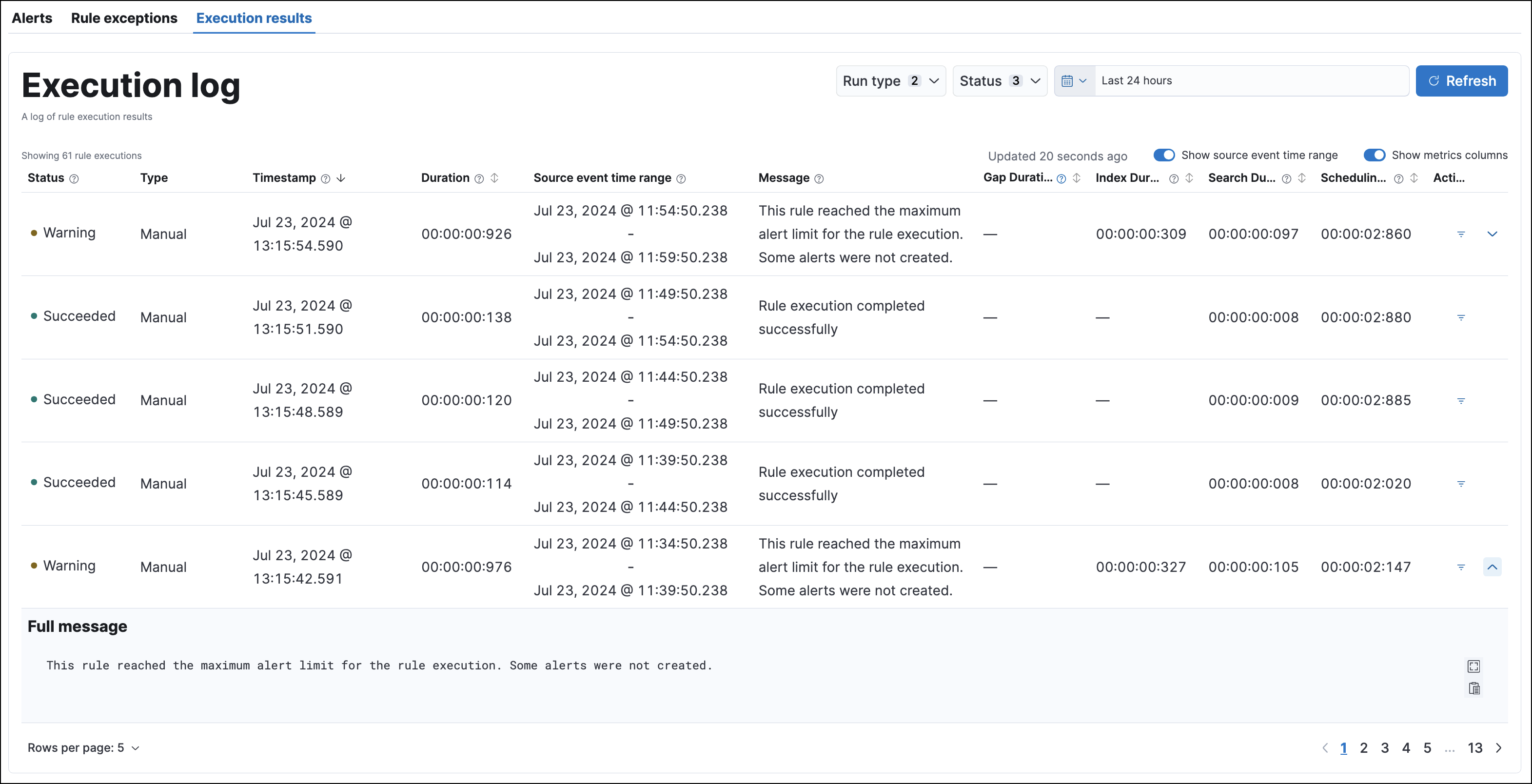Toggle Show metrics columns switch
This screenshot has height=784, width=1532.
coord(1376,155)
